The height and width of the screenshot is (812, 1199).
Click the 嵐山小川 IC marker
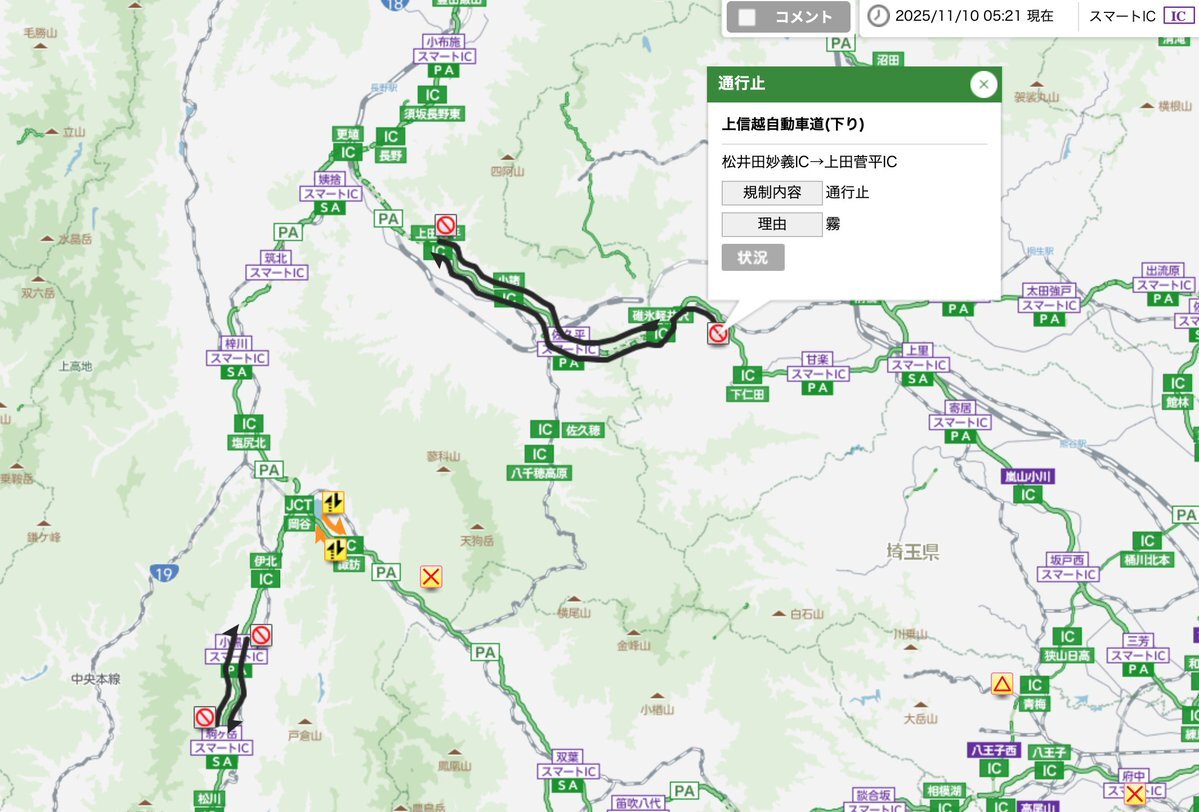(1028, 495)
